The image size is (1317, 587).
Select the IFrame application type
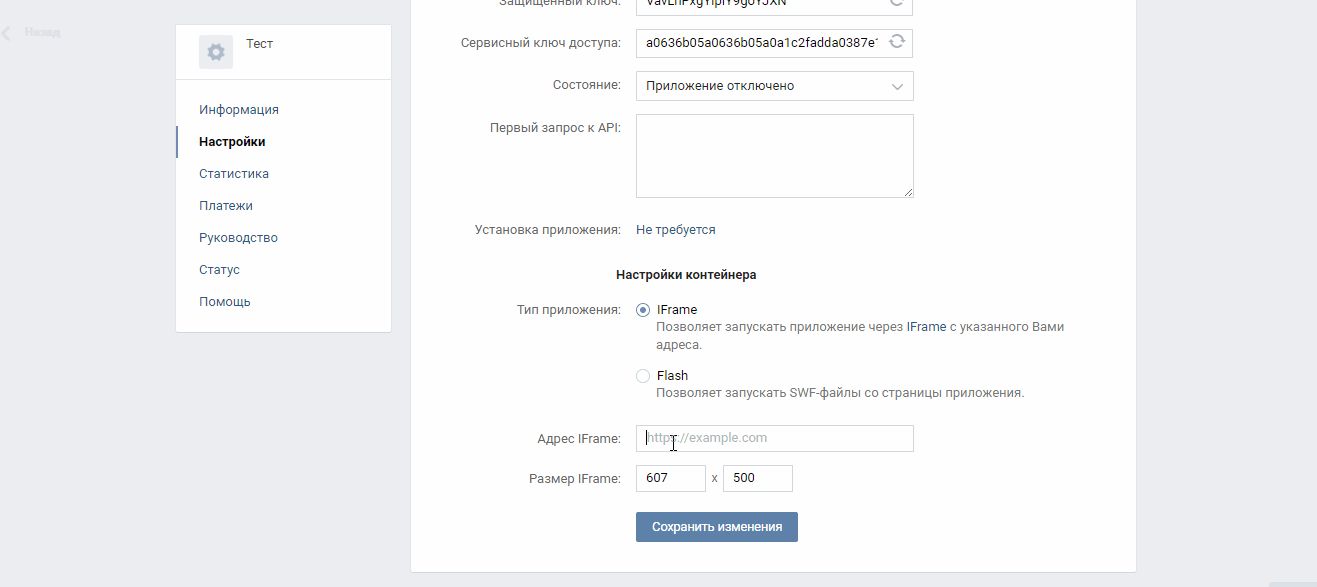pos(643,310)
